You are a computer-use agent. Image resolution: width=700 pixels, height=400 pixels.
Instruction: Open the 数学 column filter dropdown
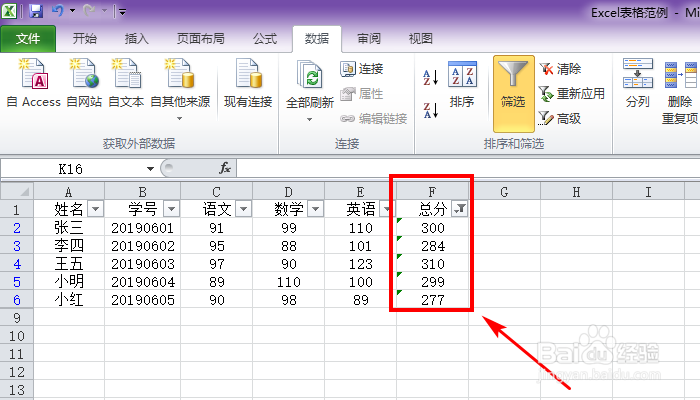point(316,208)
